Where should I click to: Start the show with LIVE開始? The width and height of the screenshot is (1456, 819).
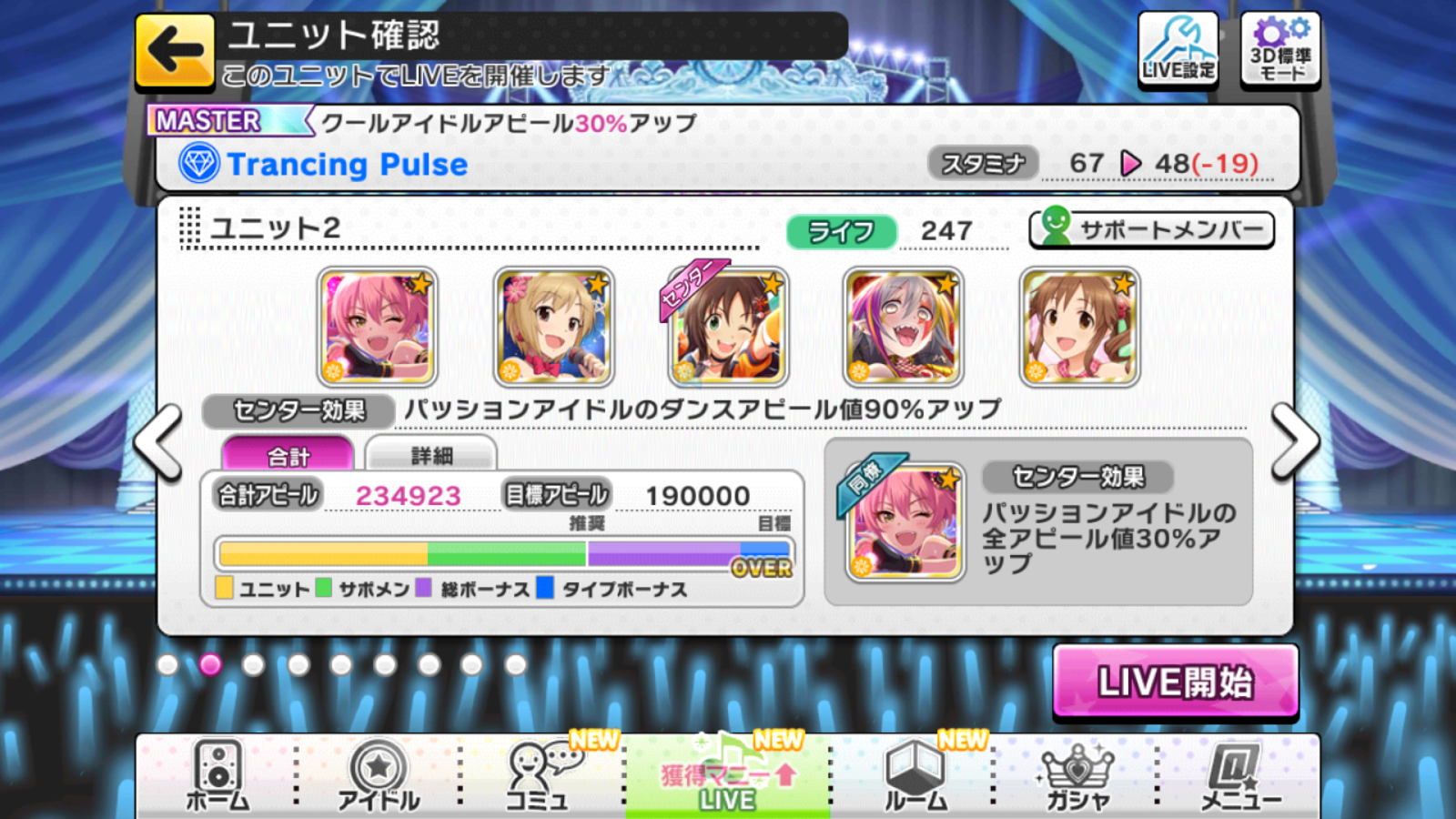tap(1175, 682)
